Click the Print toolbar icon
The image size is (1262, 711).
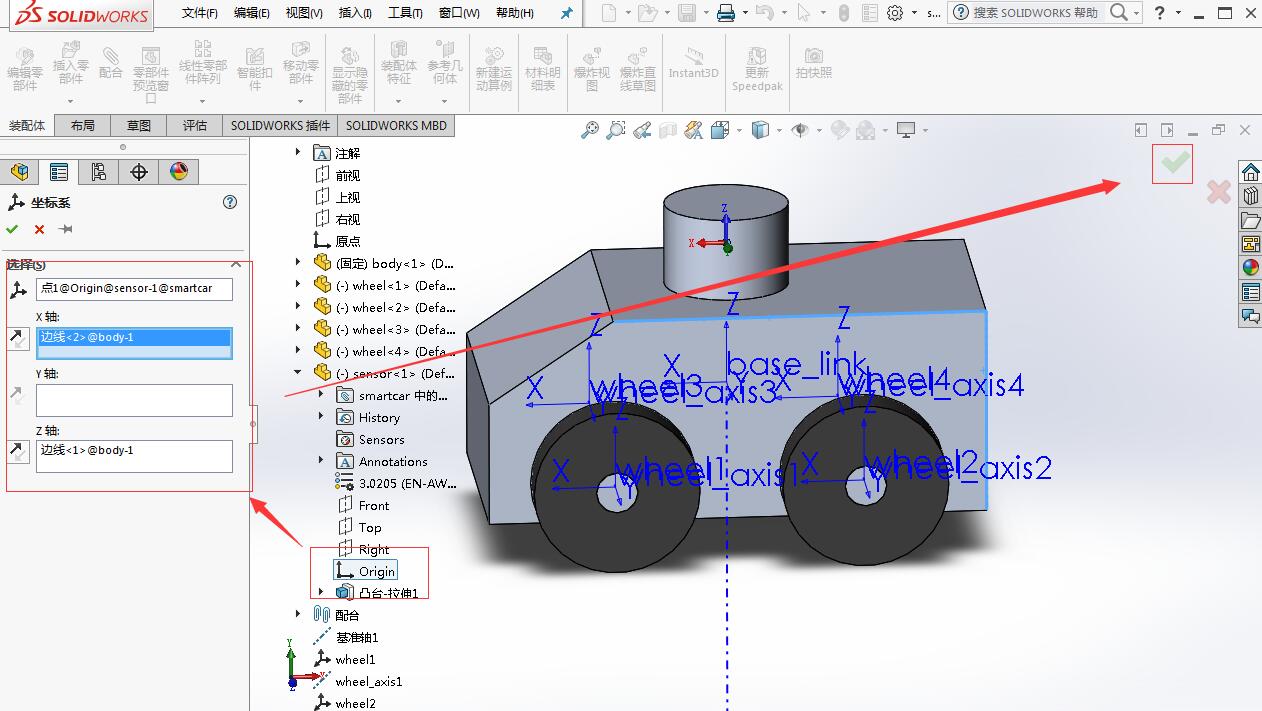click(x=726, y=13)
